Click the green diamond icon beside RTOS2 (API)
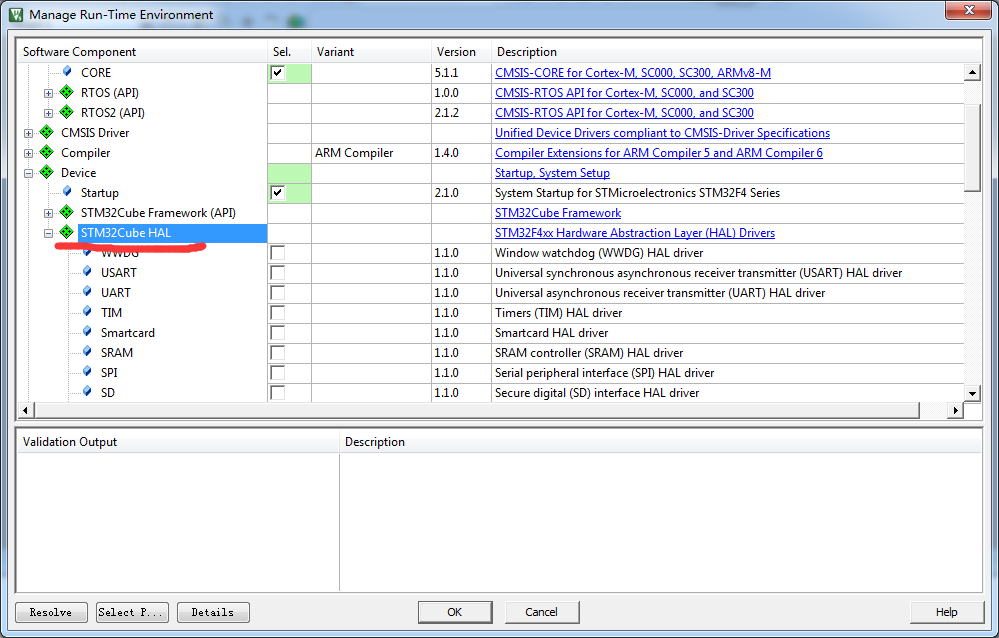 click(x=67, y=112)
